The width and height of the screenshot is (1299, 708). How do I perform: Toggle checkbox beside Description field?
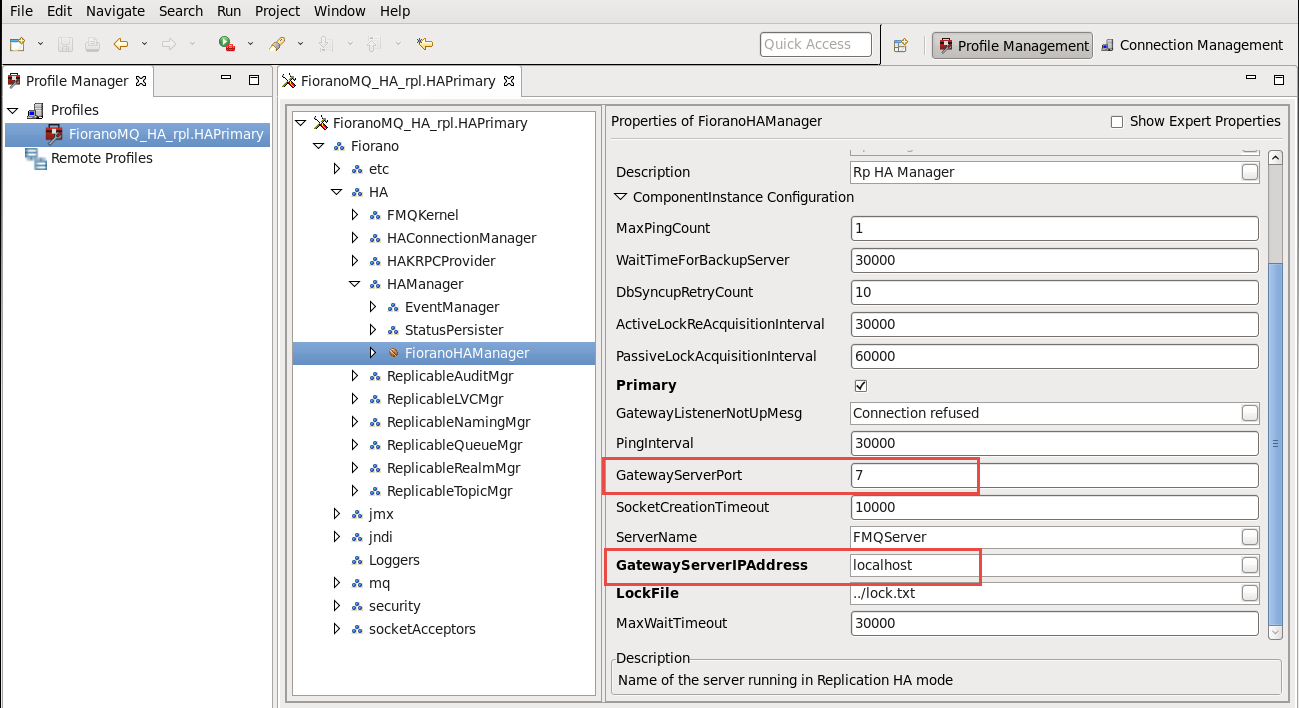[1250, 172]
